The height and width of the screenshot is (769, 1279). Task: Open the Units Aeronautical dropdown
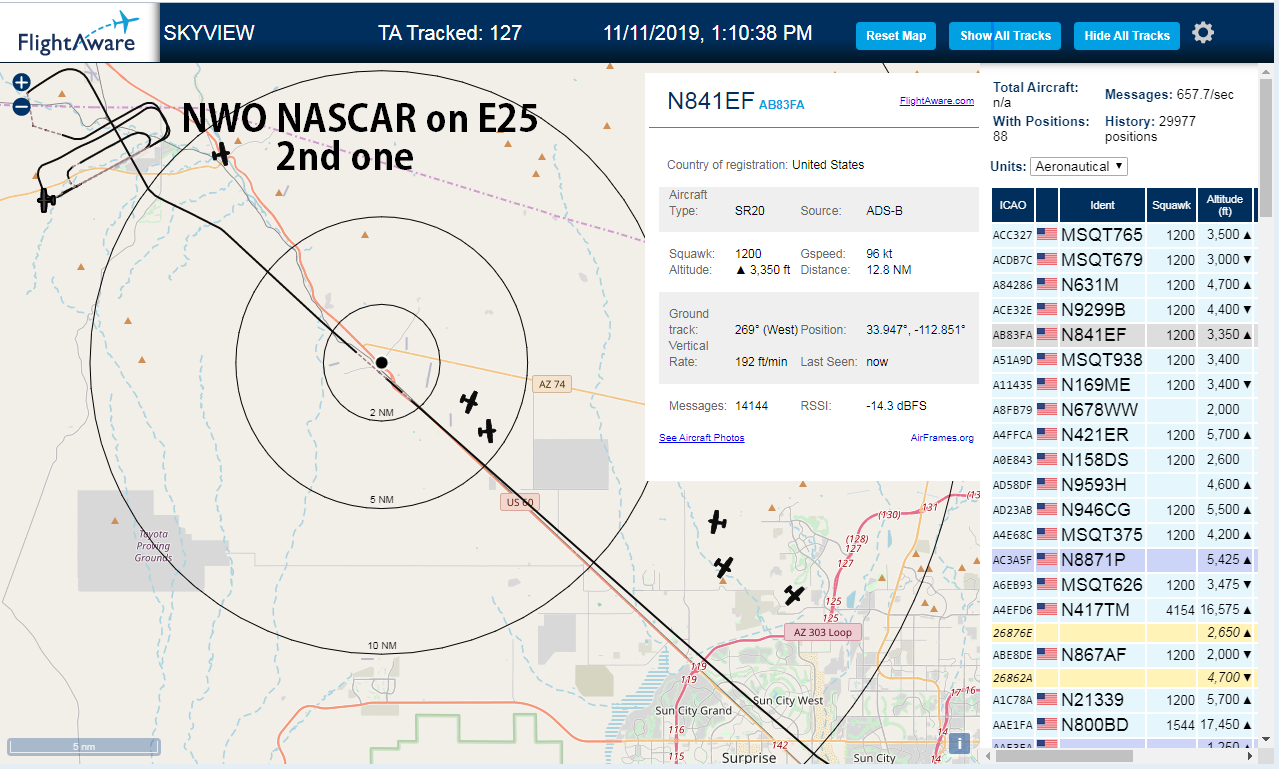tap(1079, 166)
